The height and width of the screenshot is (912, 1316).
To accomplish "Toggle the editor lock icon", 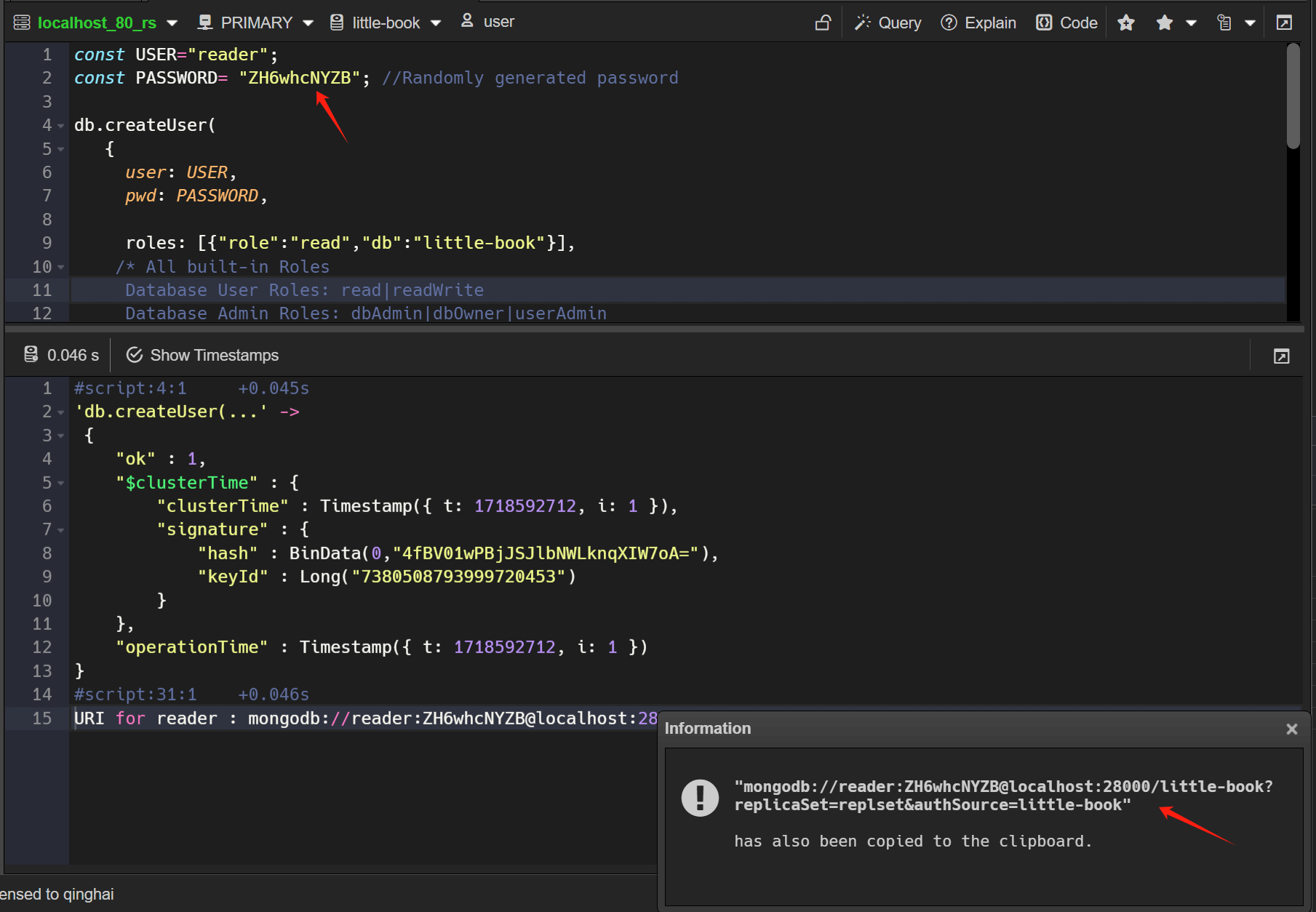I will pyautogui.click(x=823, y=23).
